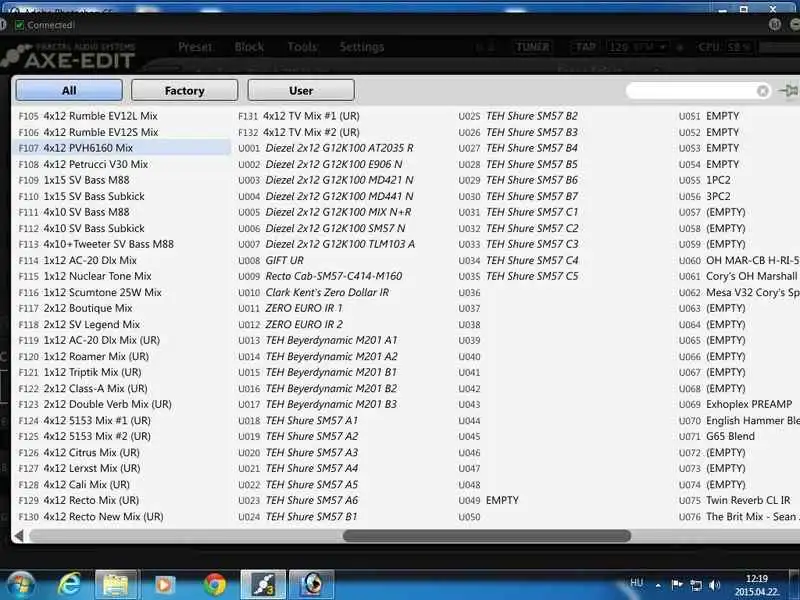Image resolution: width=800 pixels, height=600 pixels.
Task: Open the 120 BPM tempo dropdown
Action: coord(638,47)
